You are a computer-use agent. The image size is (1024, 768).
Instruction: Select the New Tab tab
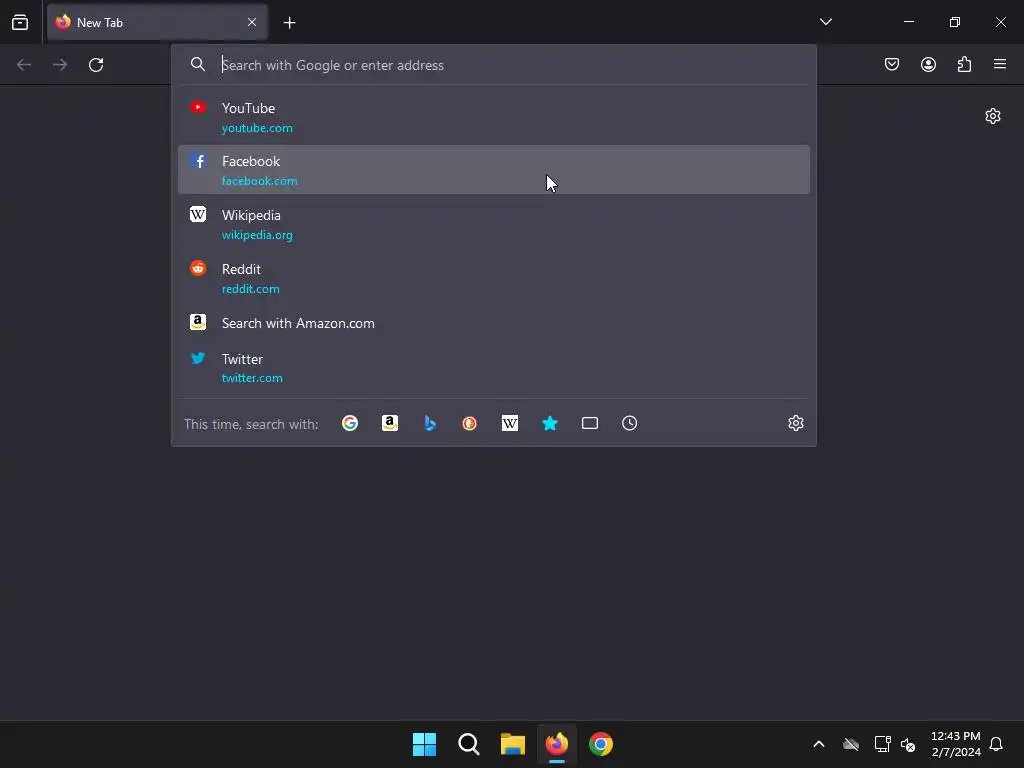click(157, 22)
